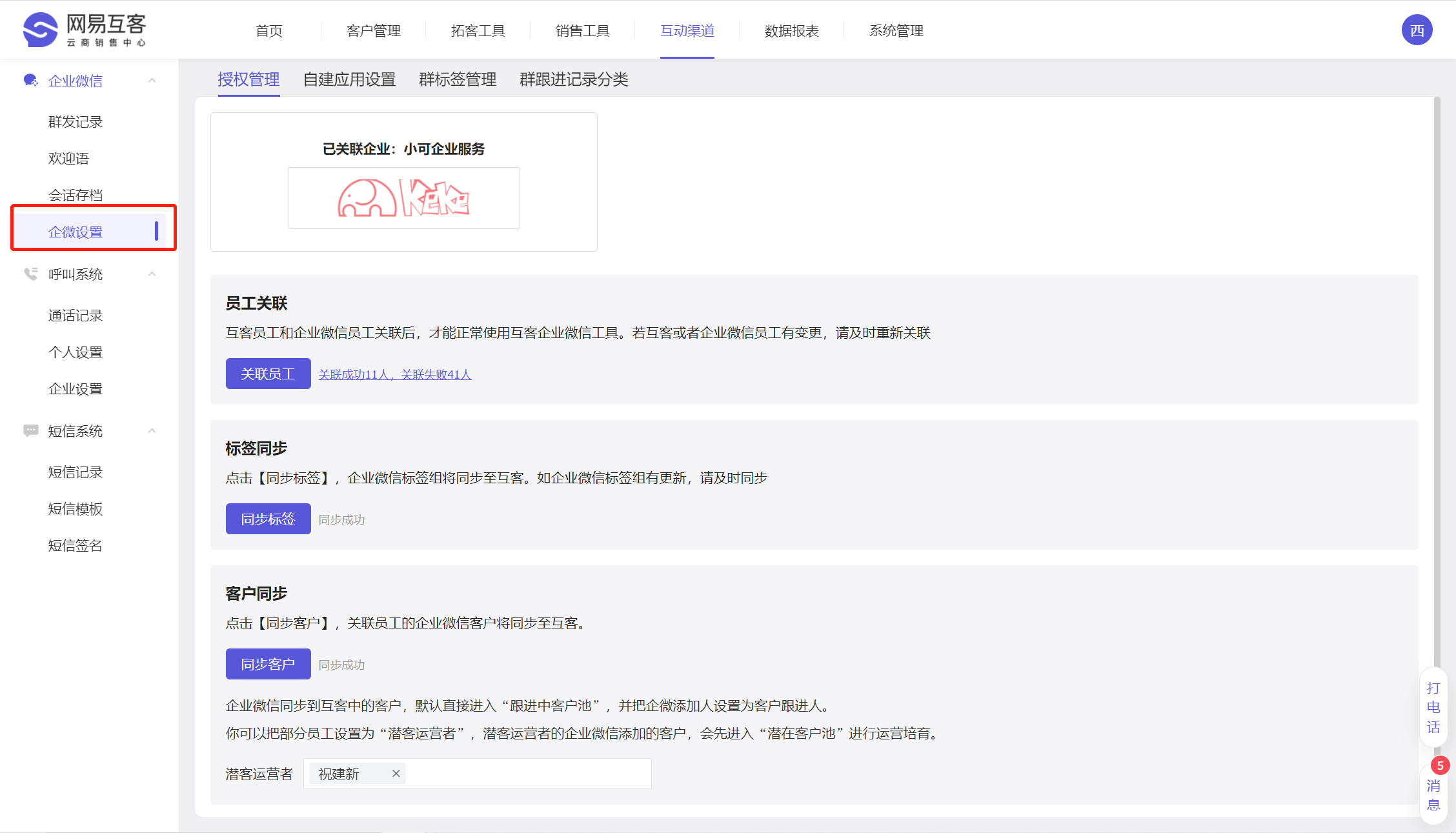
Task: Open the 消息 floating button
Action: (x=1433, y=795)
